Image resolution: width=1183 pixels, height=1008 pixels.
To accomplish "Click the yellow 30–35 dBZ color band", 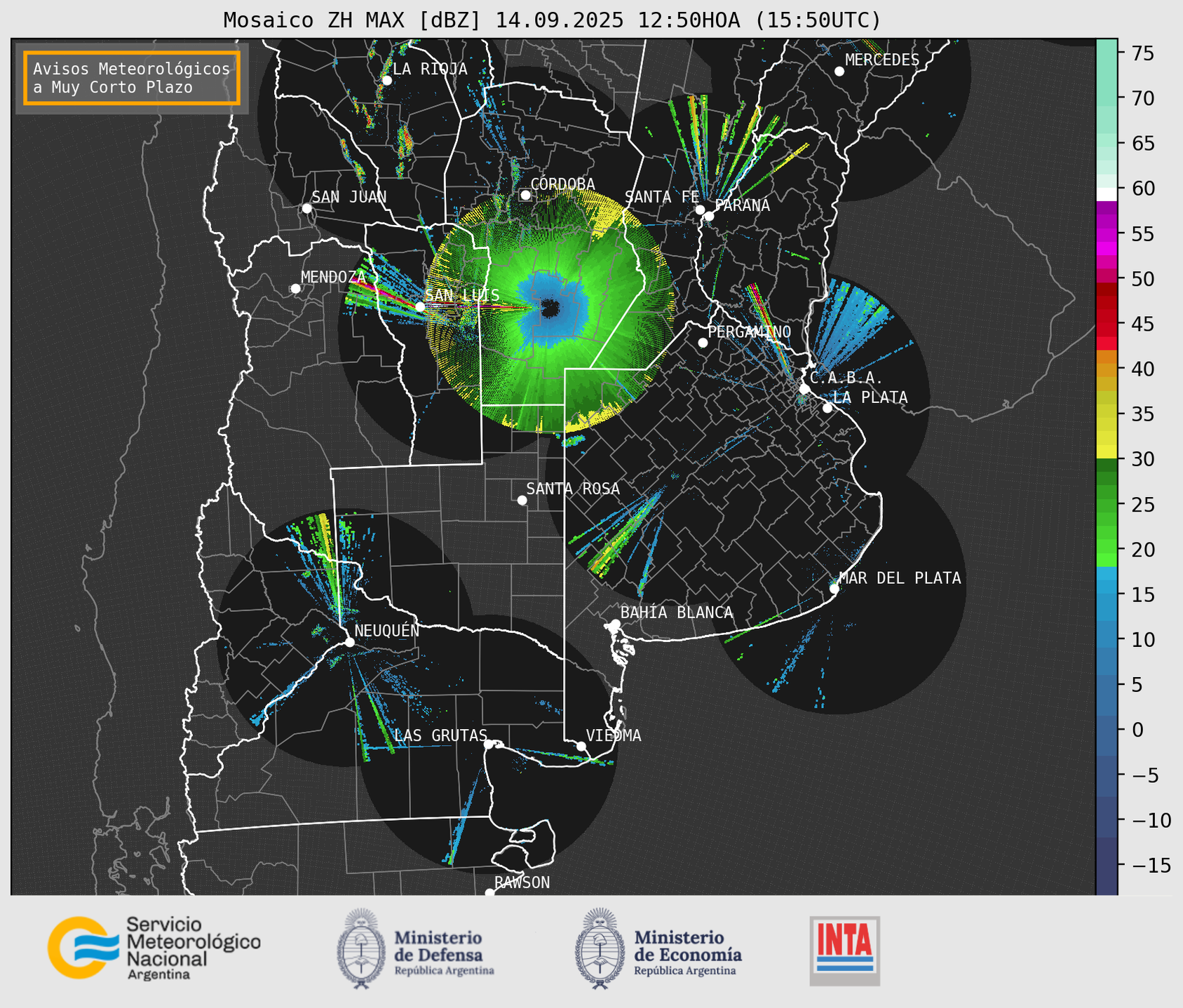I will [x=1107, y=436].
